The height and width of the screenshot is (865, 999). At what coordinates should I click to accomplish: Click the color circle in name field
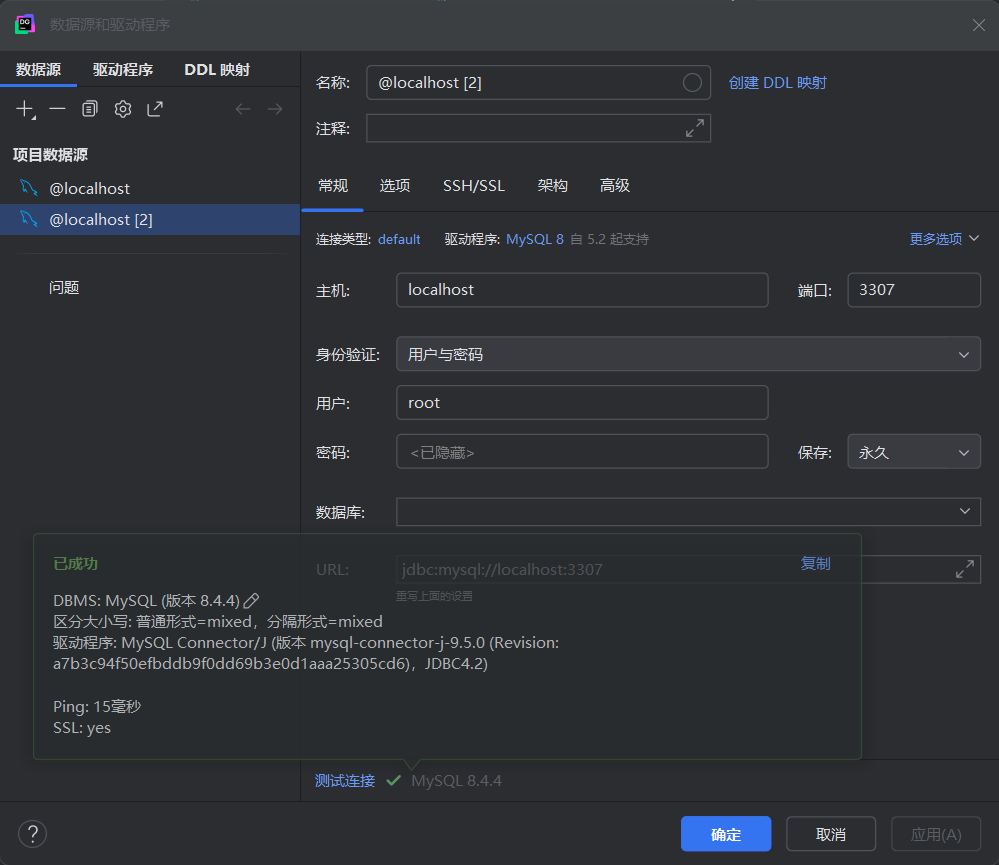click(x=693, y=82)
